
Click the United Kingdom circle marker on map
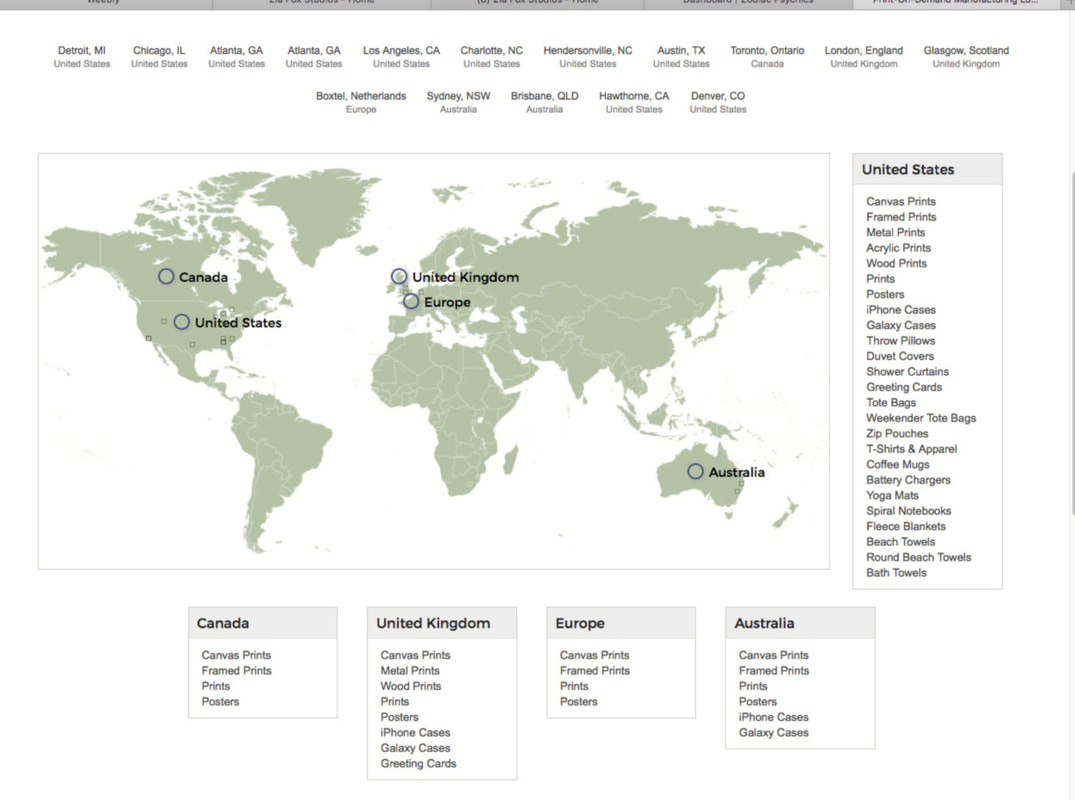(399, 276)
